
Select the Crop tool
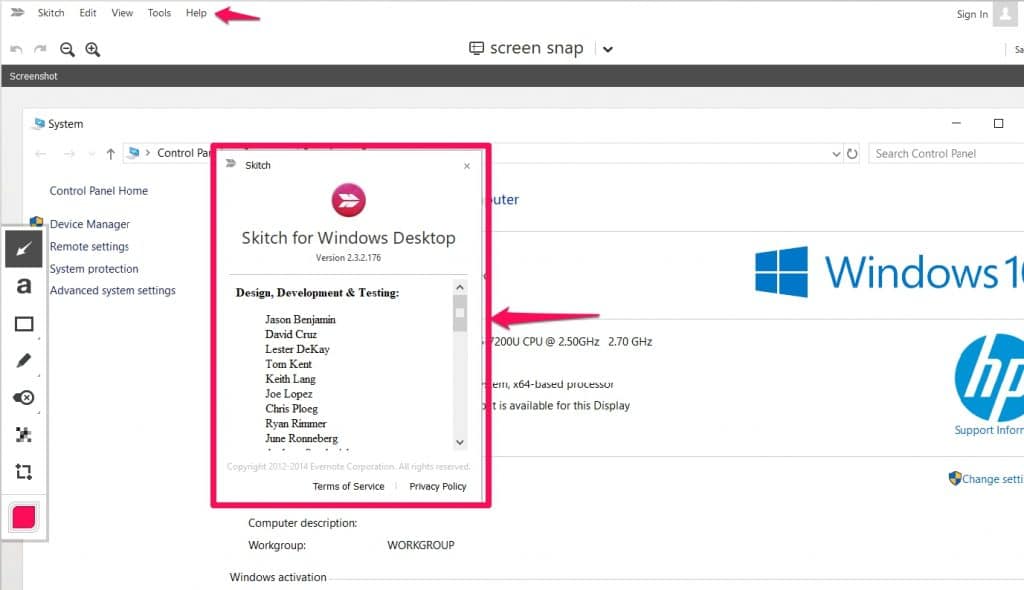[24, 471]
